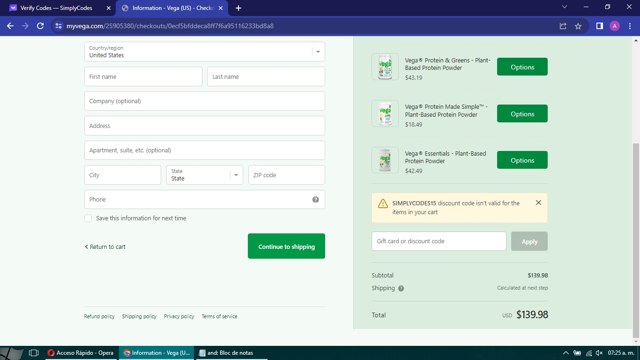Open Acceso Rápido Opera taskbar item

(80, 353)
